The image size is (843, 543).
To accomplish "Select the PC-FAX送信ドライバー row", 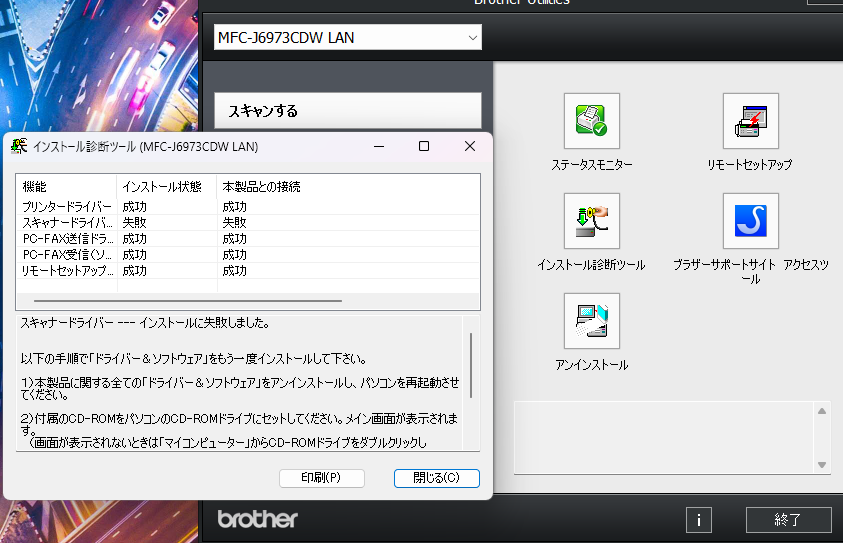I will [247, 239].
